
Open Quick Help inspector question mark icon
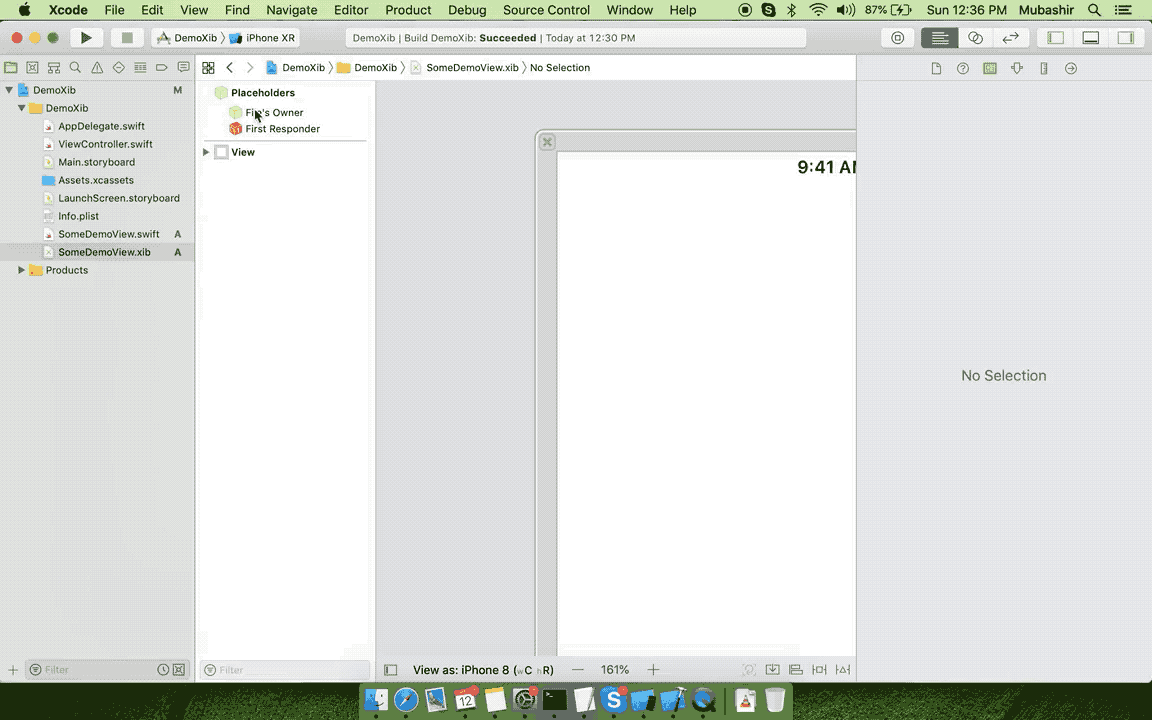coord(962,68)
